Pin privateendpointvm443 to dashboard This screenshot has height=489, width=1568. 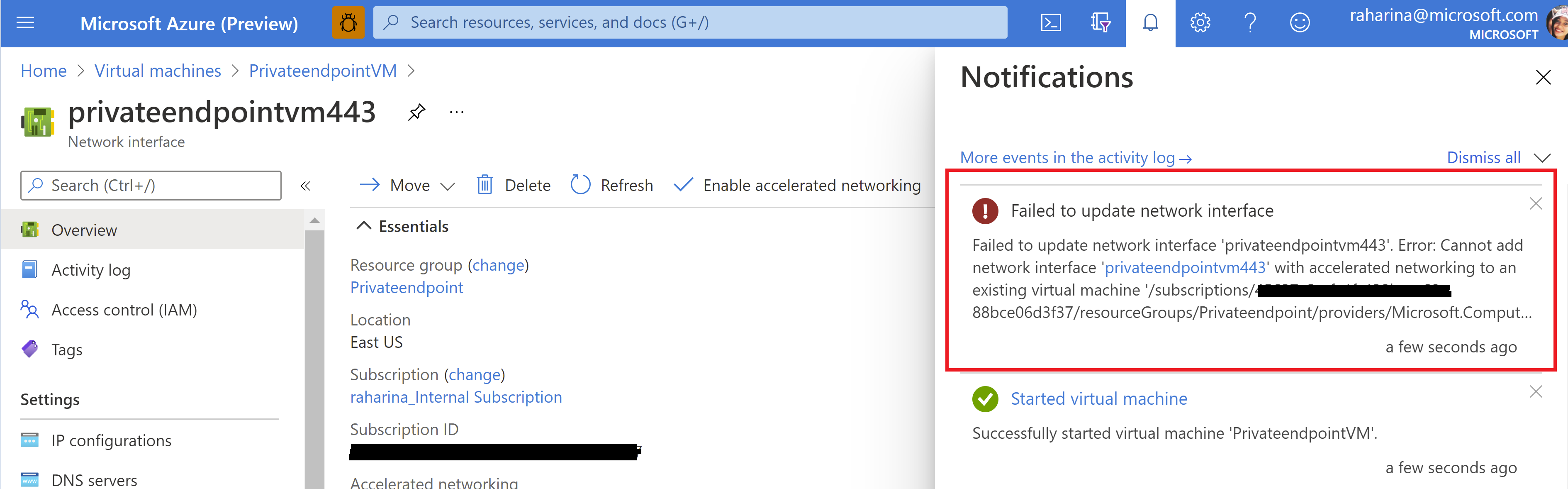(416, 112)
